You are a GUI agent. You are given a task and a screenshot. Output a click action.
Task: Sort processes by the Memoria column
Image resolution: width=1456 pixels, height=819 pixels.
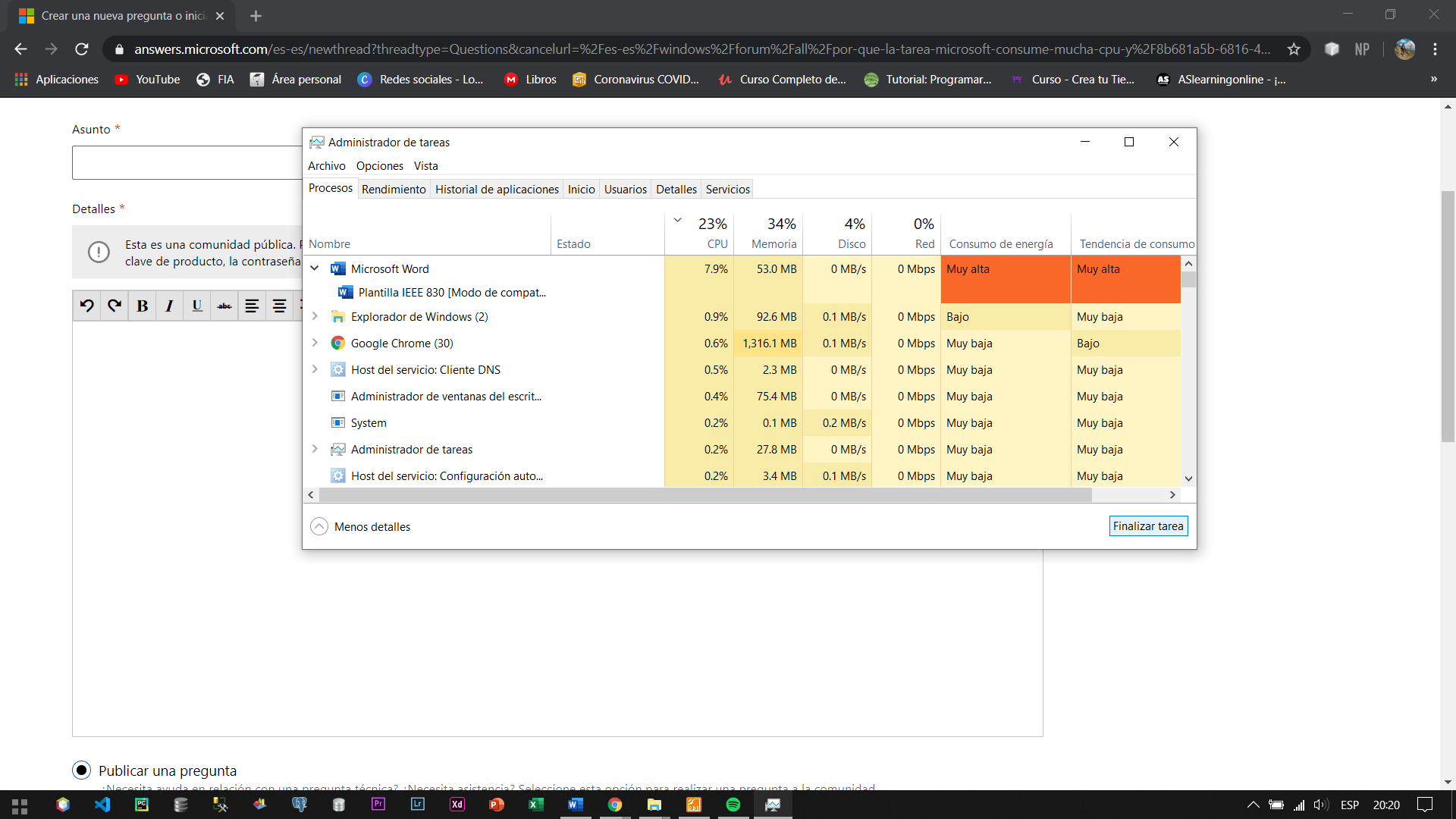tap(768, 234)
